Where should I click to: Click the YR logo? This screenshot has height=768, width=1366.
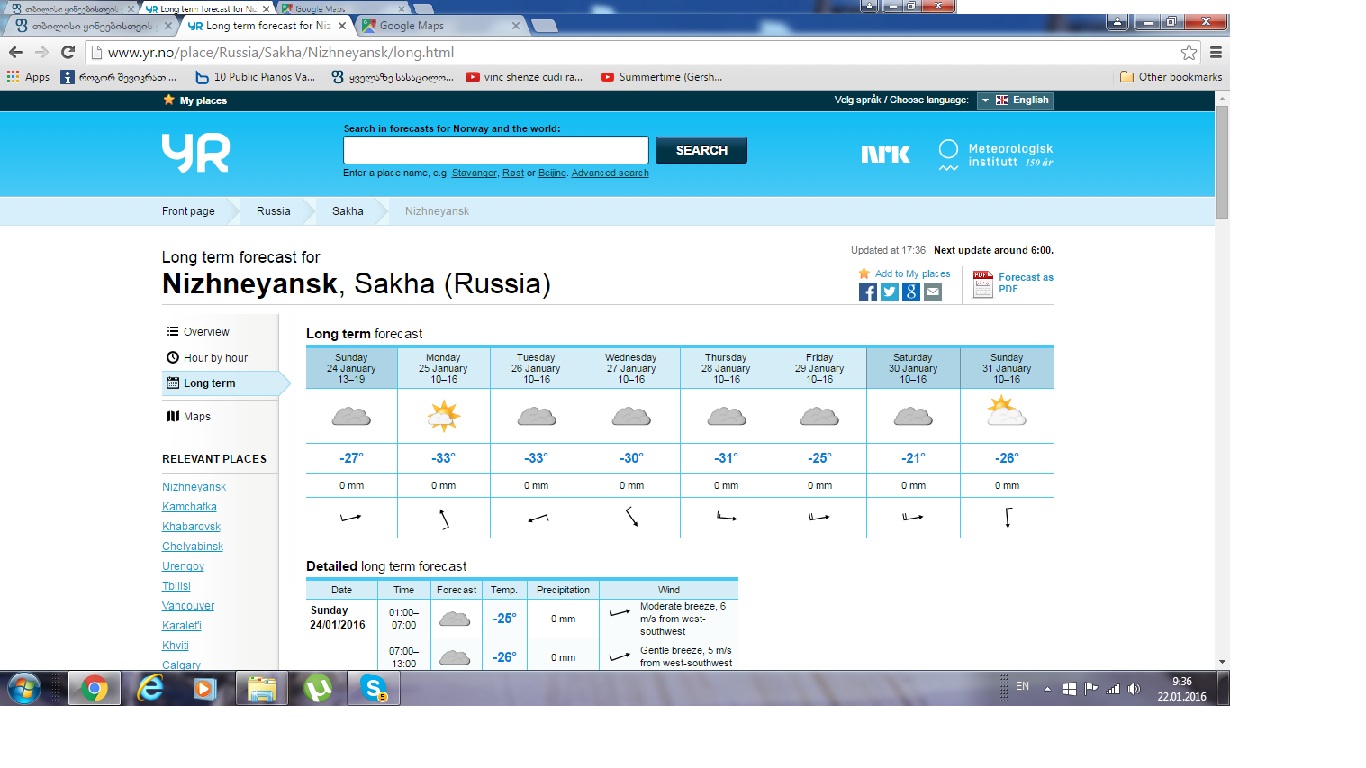point(196,152)
